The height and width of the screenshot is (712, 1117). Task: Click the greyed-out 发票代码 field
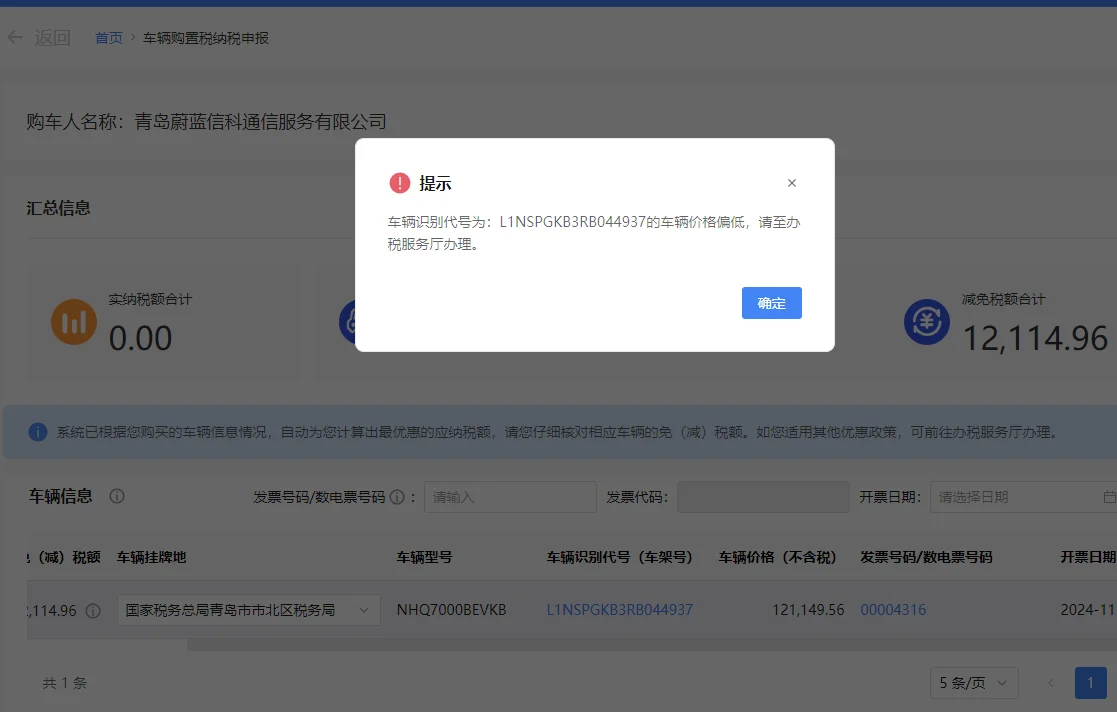pos(762,497)
